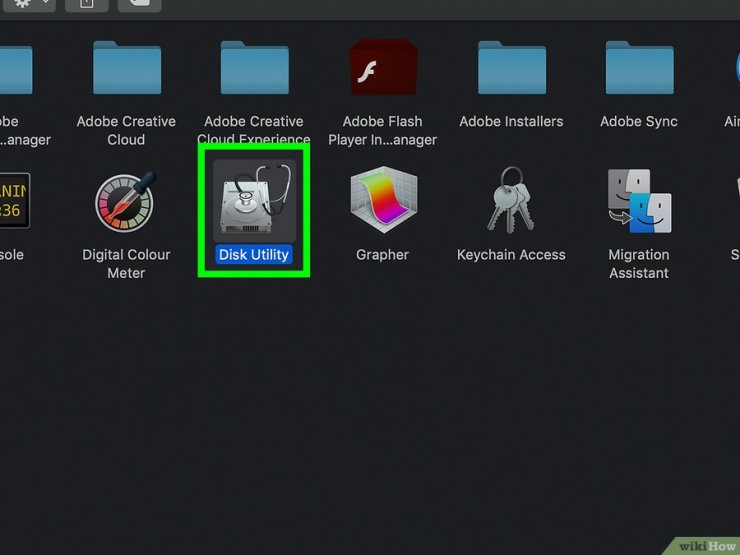Click the 'Disk Utility' label

pyautogui.click(x=254, y=255)
